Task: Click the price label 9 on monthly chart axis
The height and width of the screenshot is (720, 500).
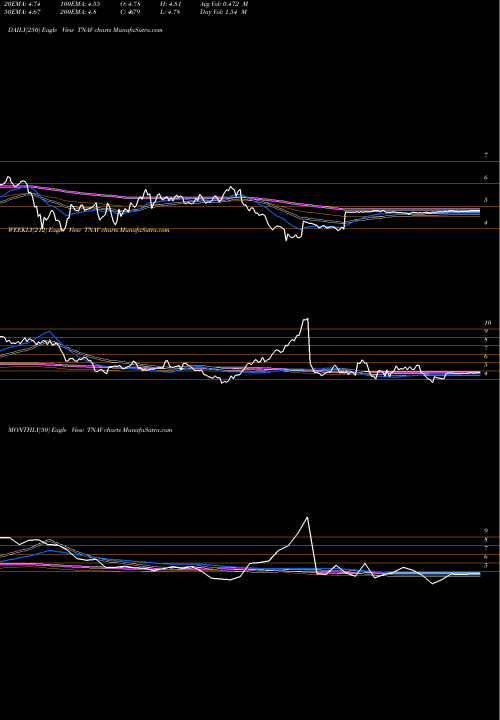Action: [486, 530]
